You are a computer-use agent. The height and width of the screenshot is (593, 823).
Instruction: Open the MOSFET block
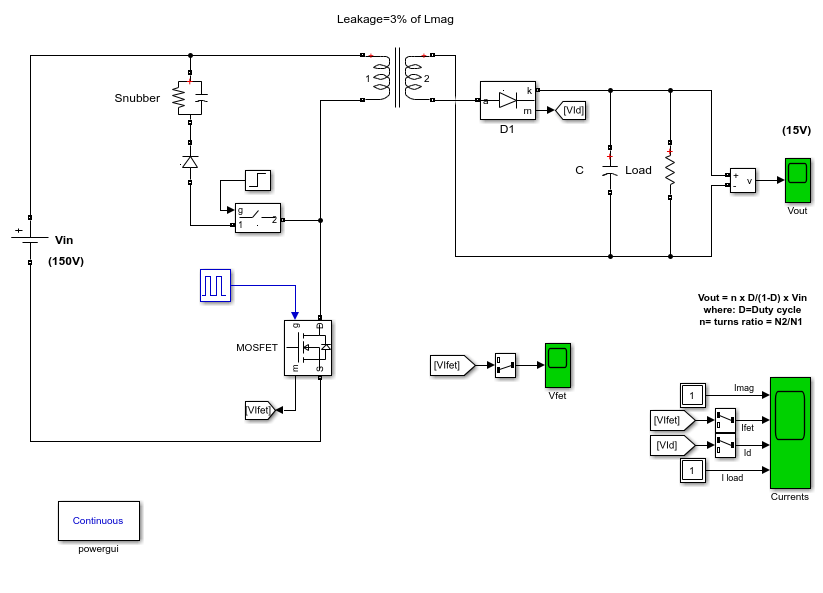tap(308, 348)
